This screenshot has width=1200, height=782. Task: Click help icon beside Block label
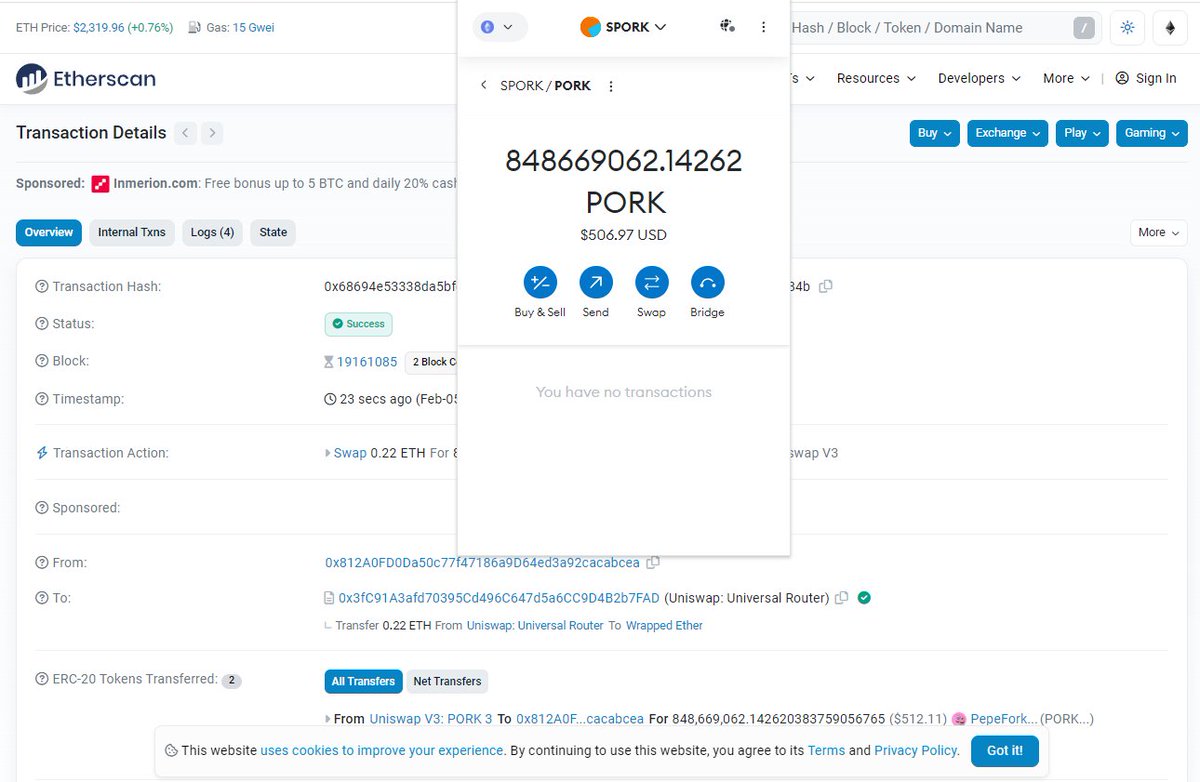[x=42, y=361]
